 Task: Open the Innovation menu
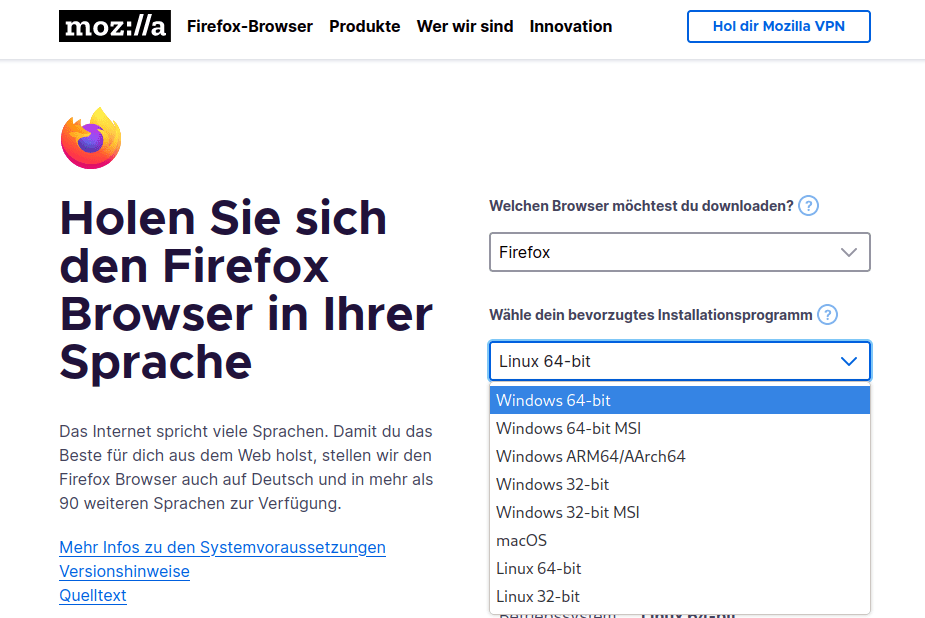pos(570,27)
